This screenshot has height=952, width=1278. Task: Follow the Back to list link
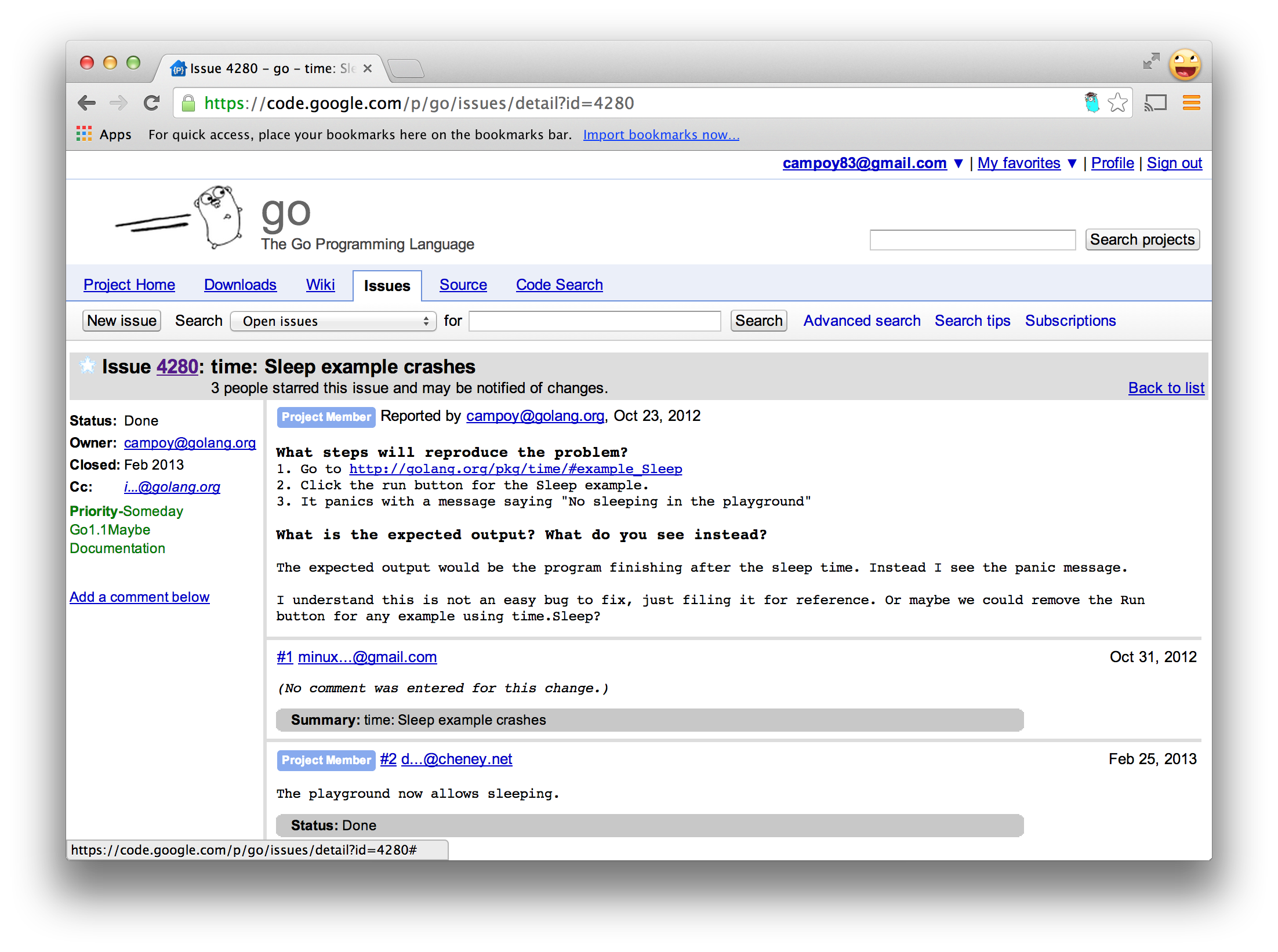(1166, 388)
